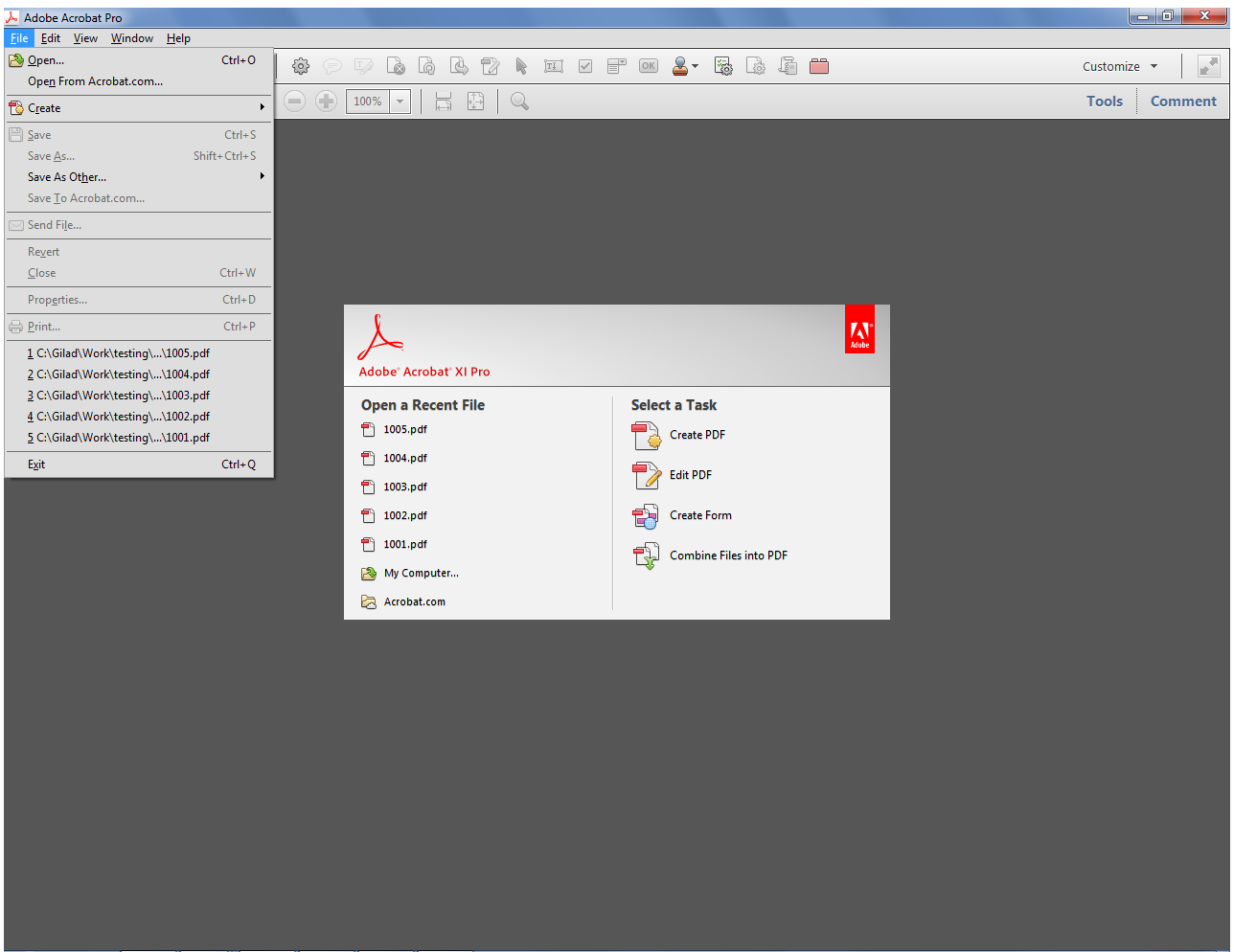Open Acrobat preferences via the gear icon

[301, 66]
